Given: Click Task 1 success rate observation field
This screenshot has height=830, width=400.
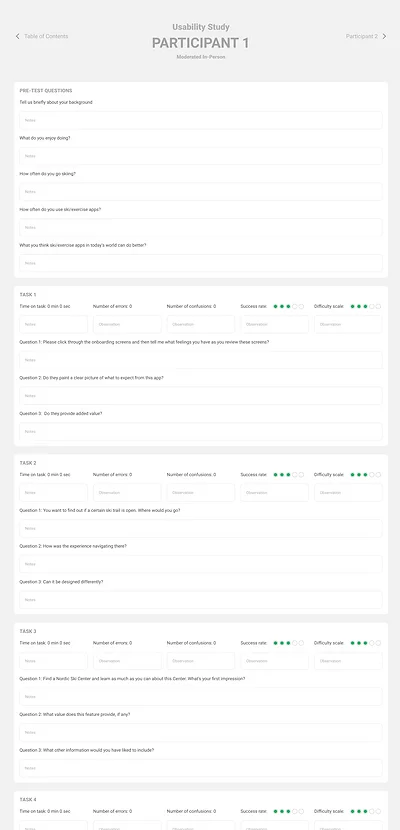Looking at the screenshot, I should click(275, 324).
